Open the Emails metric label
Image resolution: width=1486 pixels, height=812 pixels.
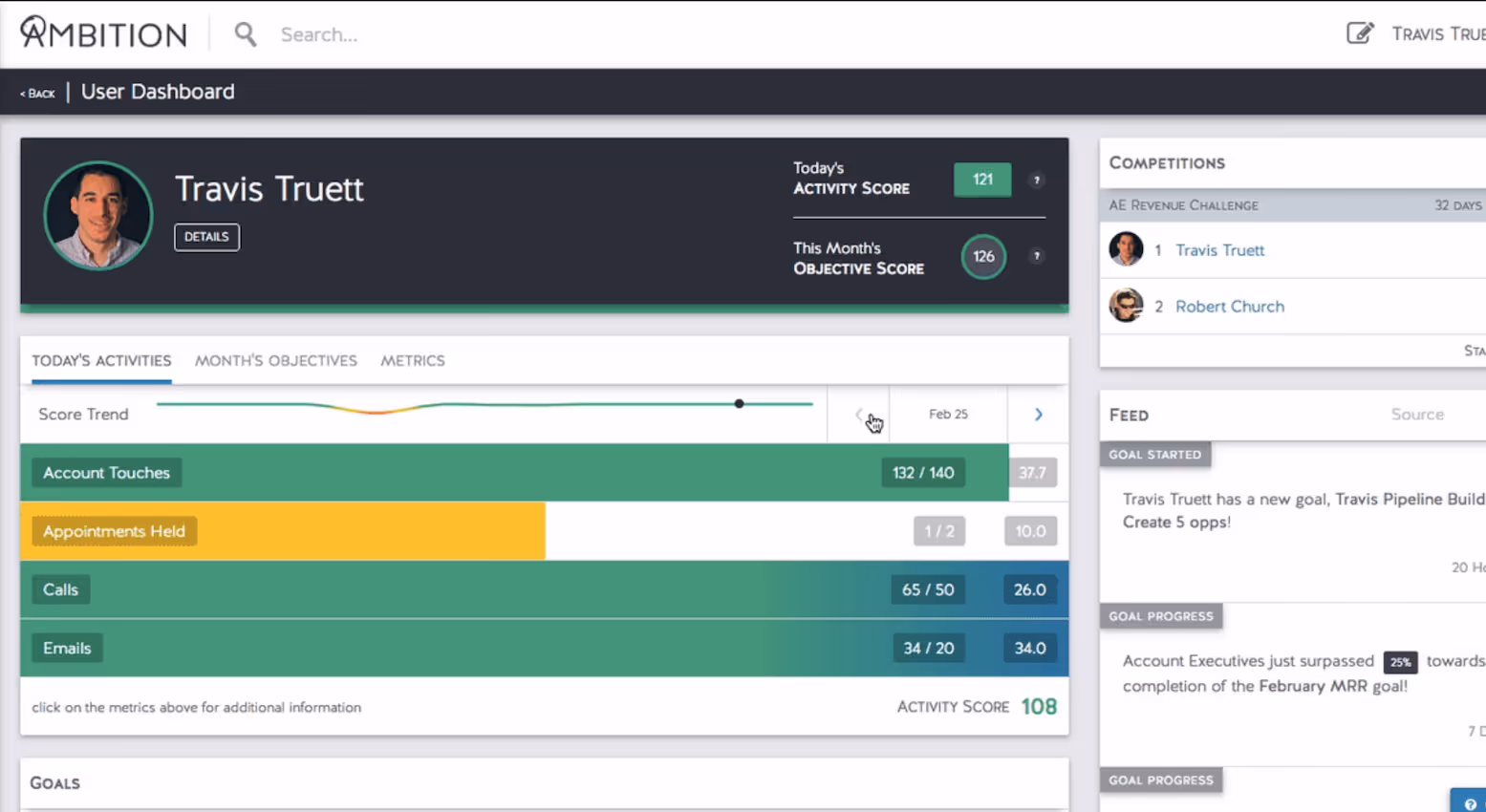point(67,648)
